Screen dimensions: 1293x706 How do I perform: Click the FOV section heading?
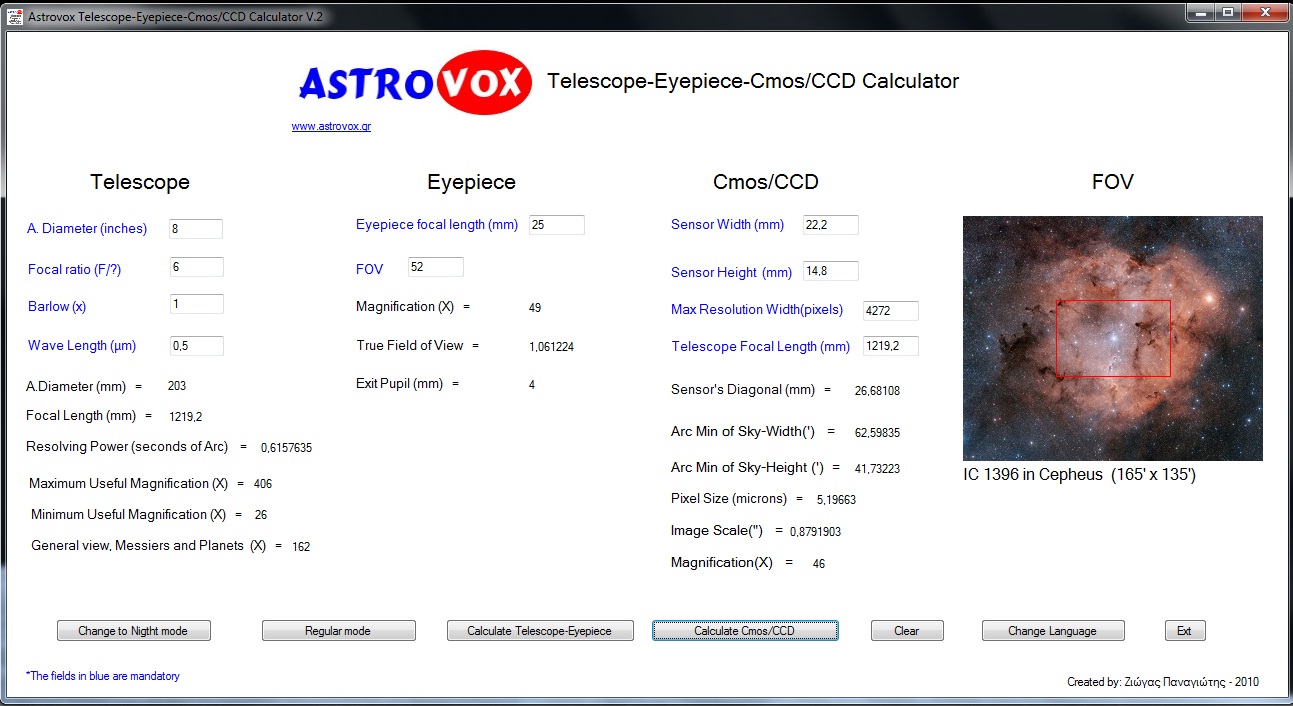1112,182
